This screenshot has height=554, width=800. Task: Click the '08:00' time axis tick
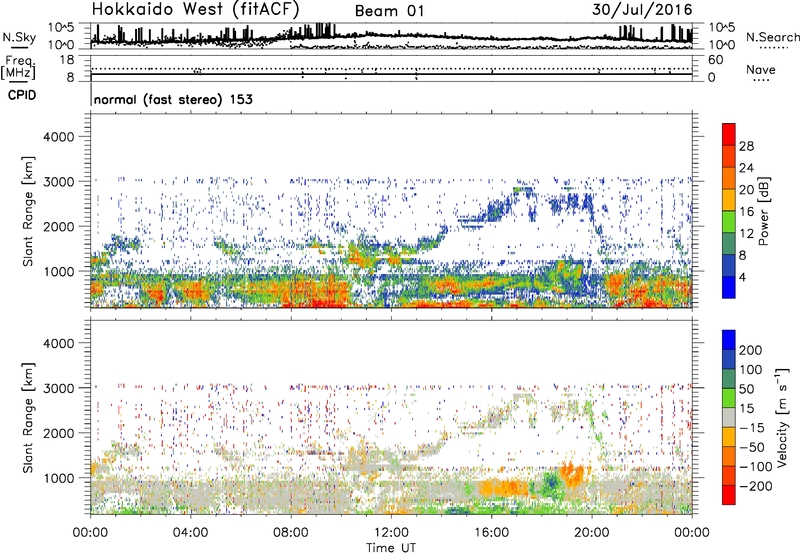coord(291,533)
